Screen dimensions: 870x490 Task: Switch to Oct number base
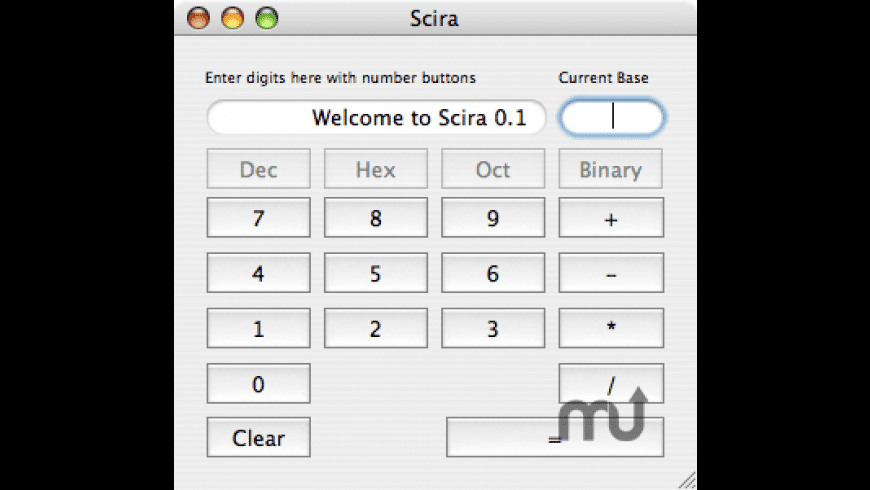[493, 169]
